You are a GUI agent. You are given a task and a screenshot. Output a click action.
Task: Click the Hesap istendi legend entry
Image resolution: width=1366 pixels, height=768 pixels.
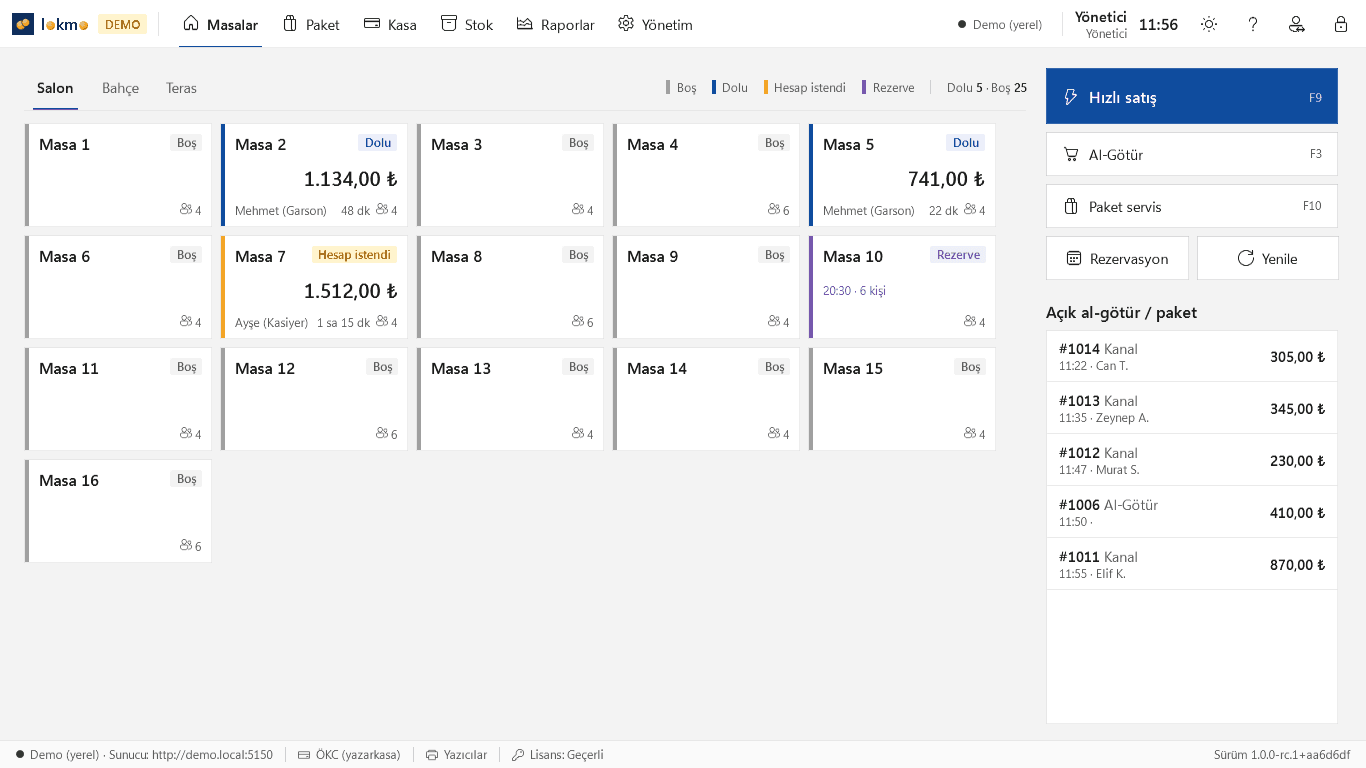804,88
